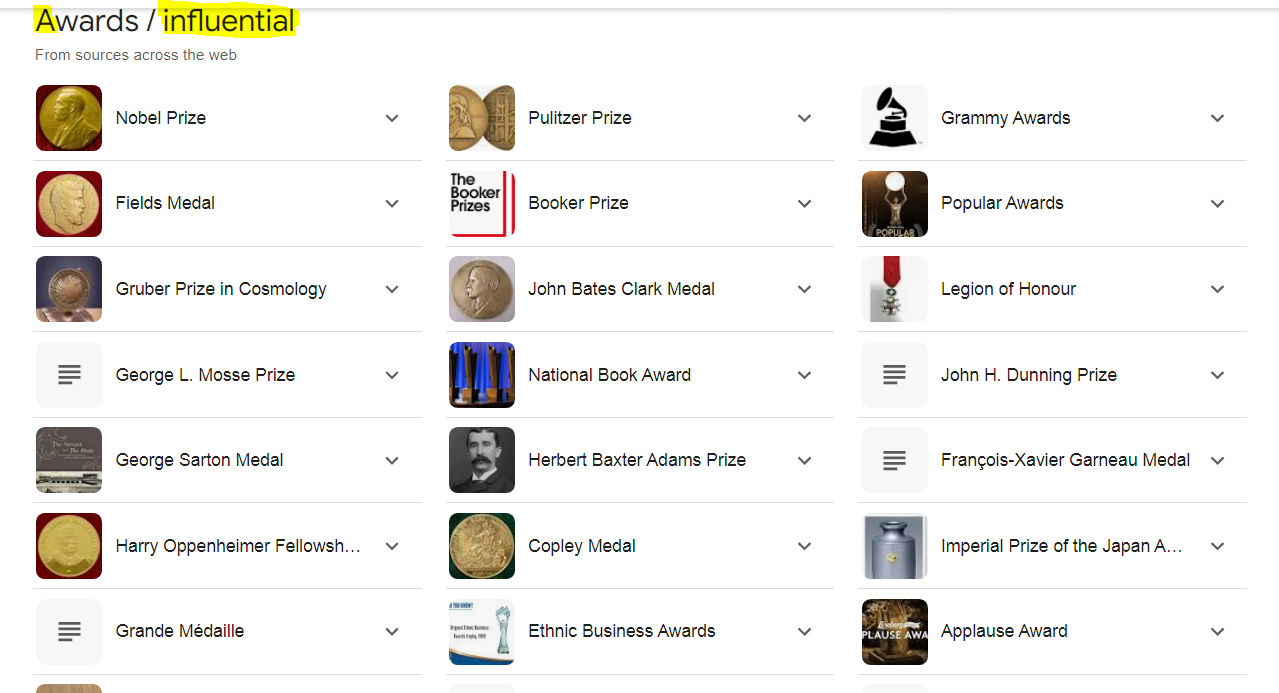
Task: Open Imperial Prize of the Japan Academy entry
Action: point(1061,546)
